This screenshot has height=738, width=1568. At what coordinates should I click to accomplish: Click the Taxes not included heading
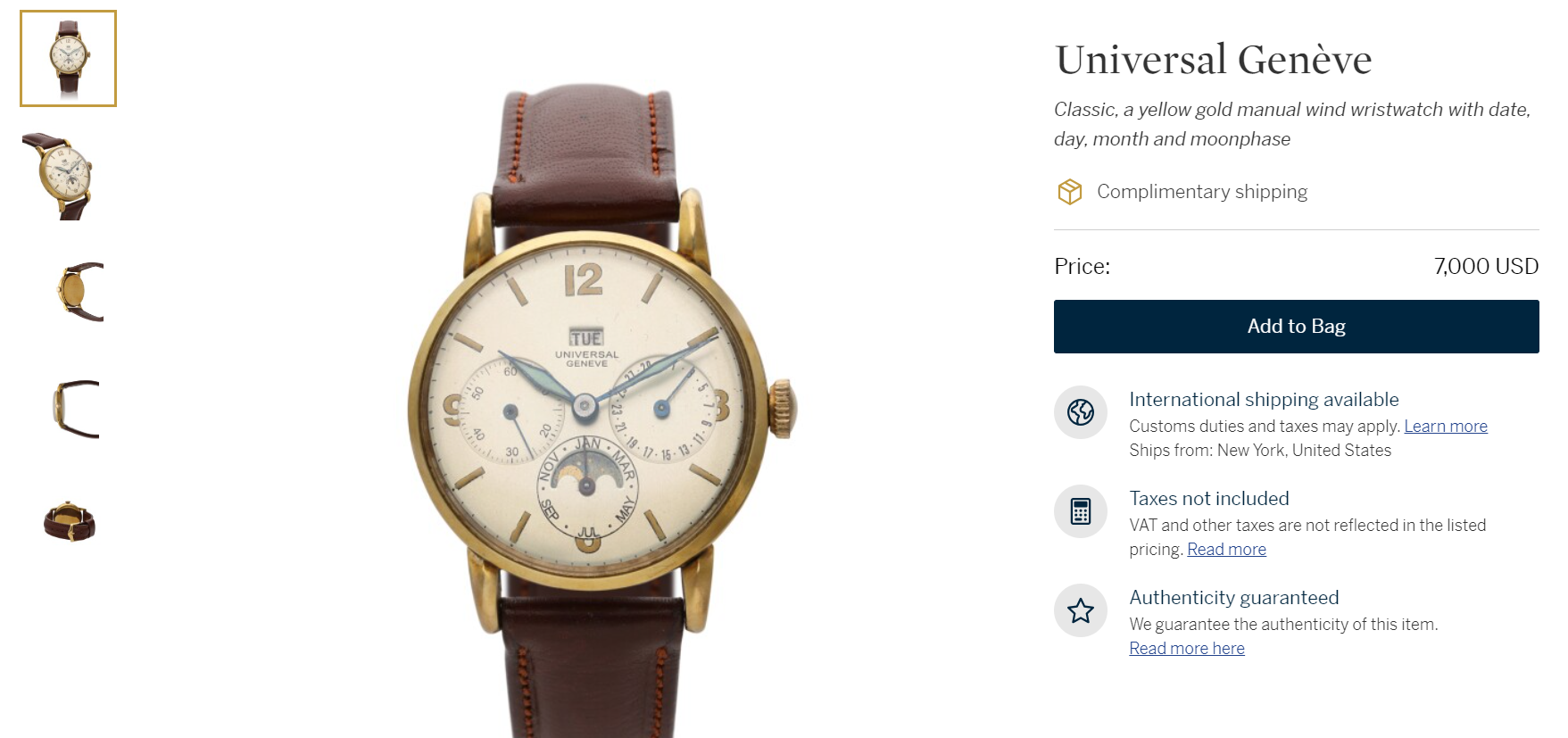1209,499
